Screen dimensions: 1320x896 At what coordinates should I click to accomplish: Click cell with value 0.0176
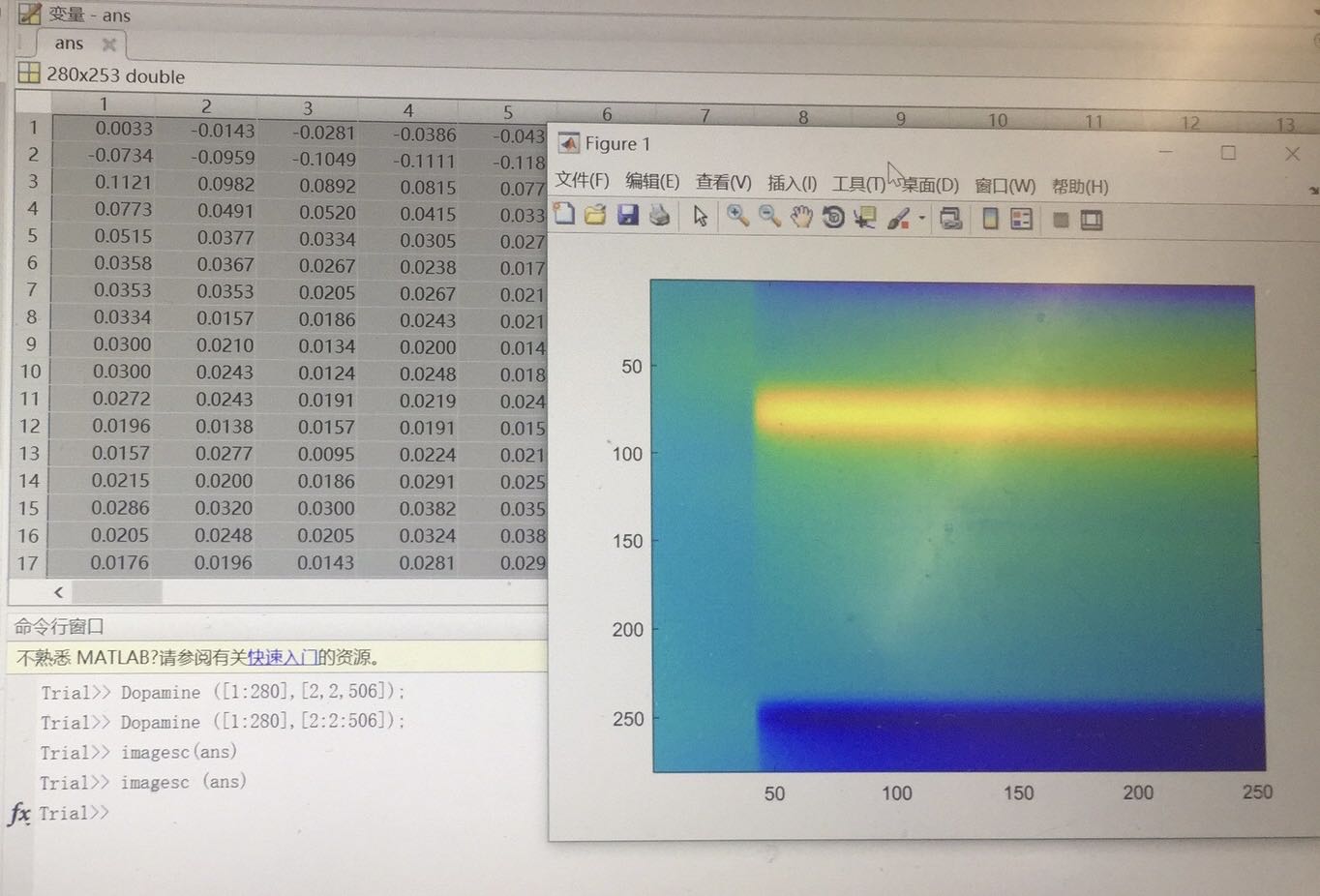[119, 562]
